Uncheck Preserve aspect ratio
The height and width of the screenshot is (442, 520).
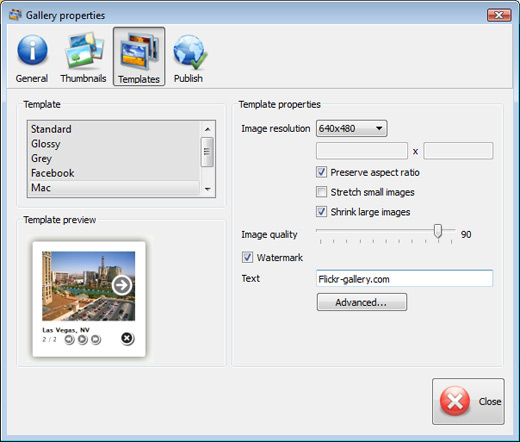pyautogui.click(x=321, y=172)
